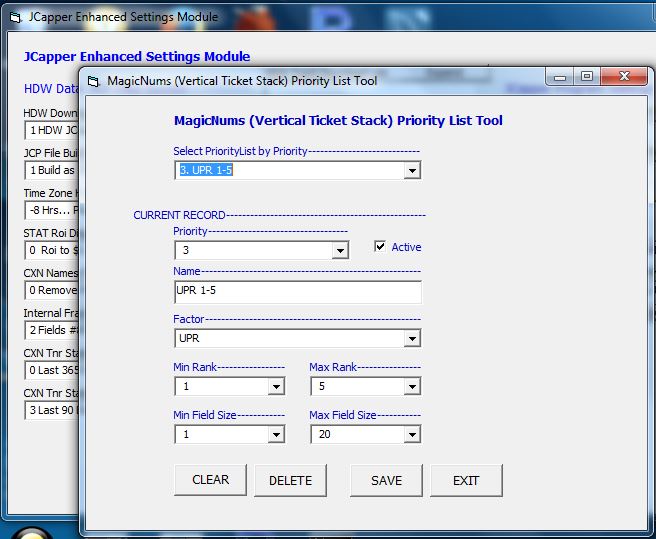Open the Min Rank dropdown
656x539 pixels.
click(x=276, y=386)
